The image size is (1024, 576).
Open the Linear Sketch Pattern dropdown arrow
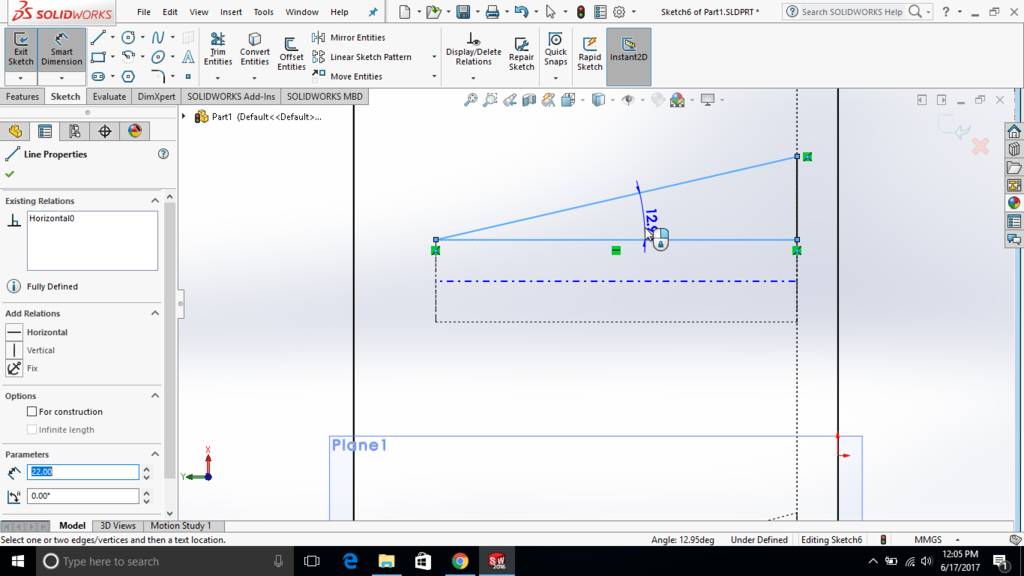[434, 57]
